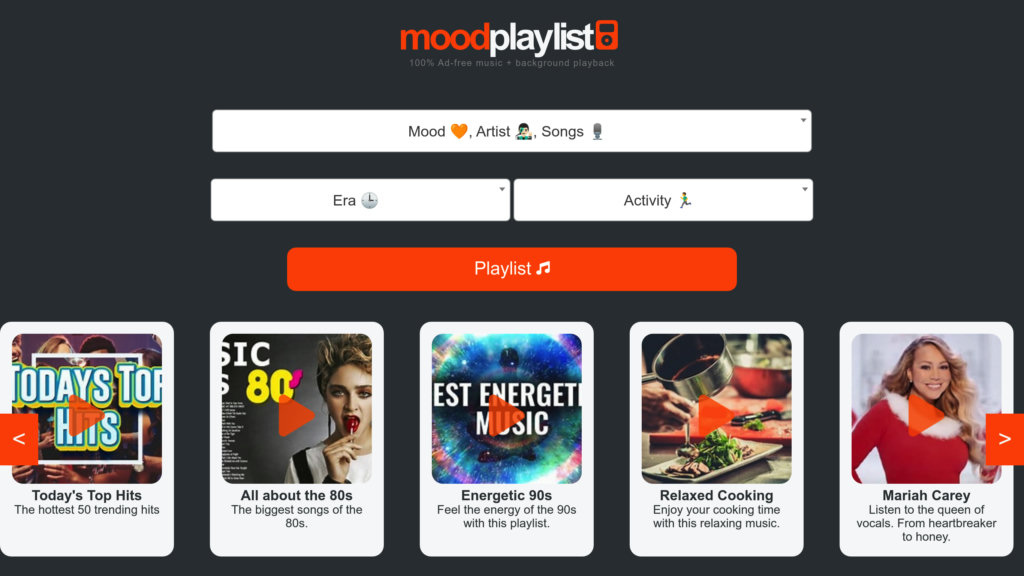Viewport: 1024px width, 576px height.
Task: Expand the Activity dropdown
Action: [663, 200]
